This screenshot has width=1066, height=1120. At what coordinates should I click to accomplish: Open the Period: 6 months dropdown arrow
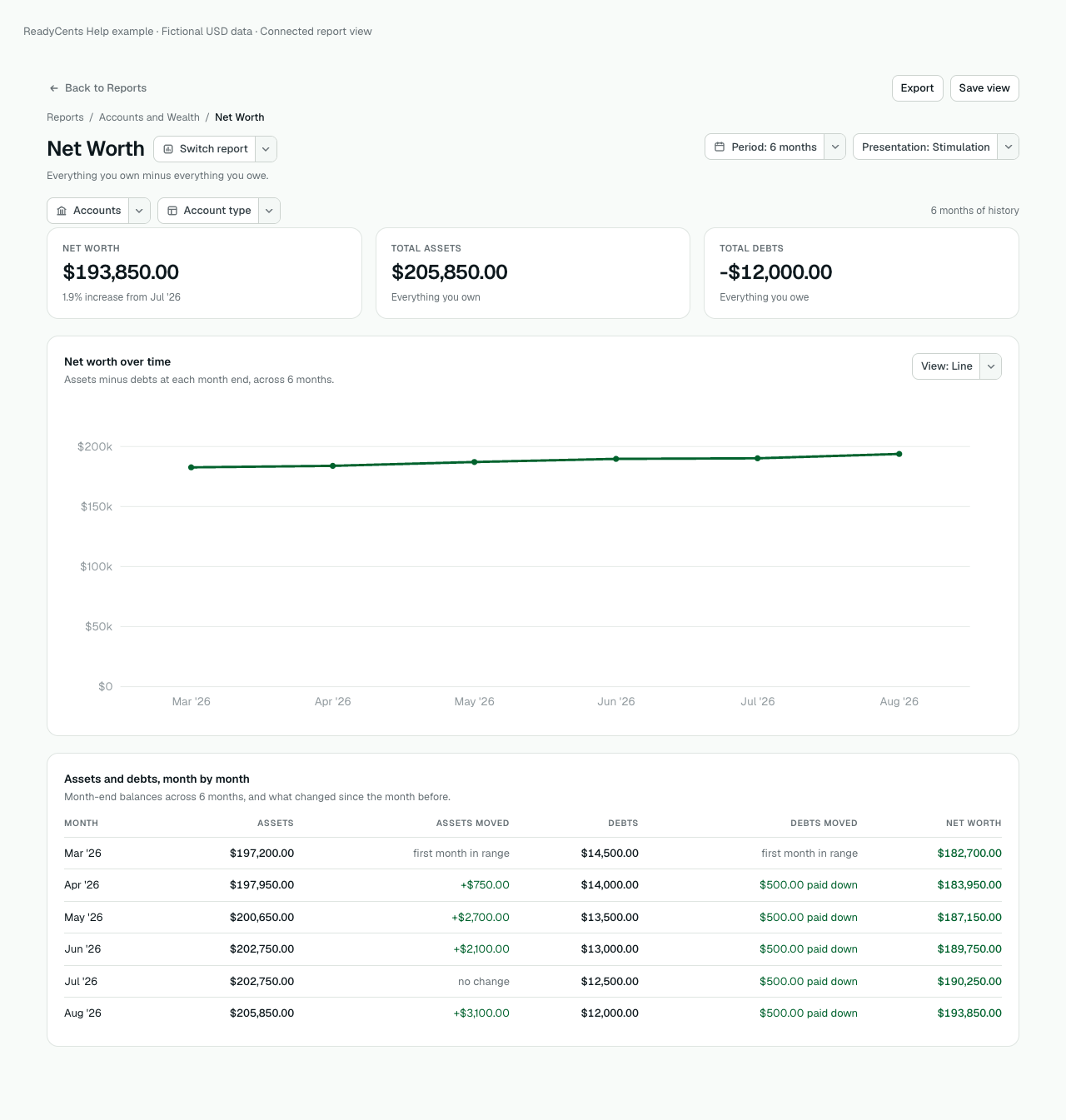point(835,147)
